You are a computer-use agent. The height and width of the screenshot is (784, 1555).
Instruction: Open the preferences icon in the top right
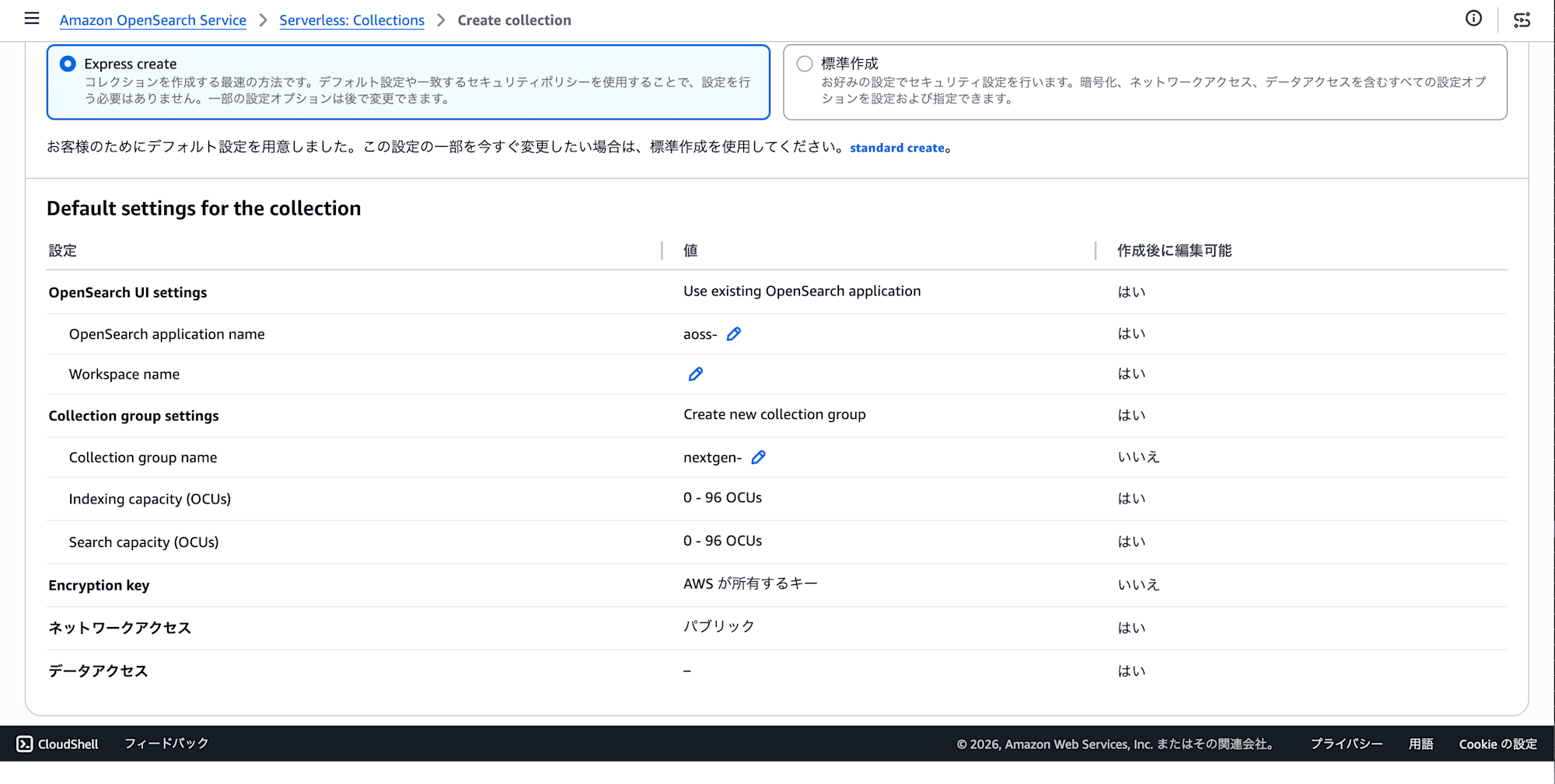[x=1522, y=19]
